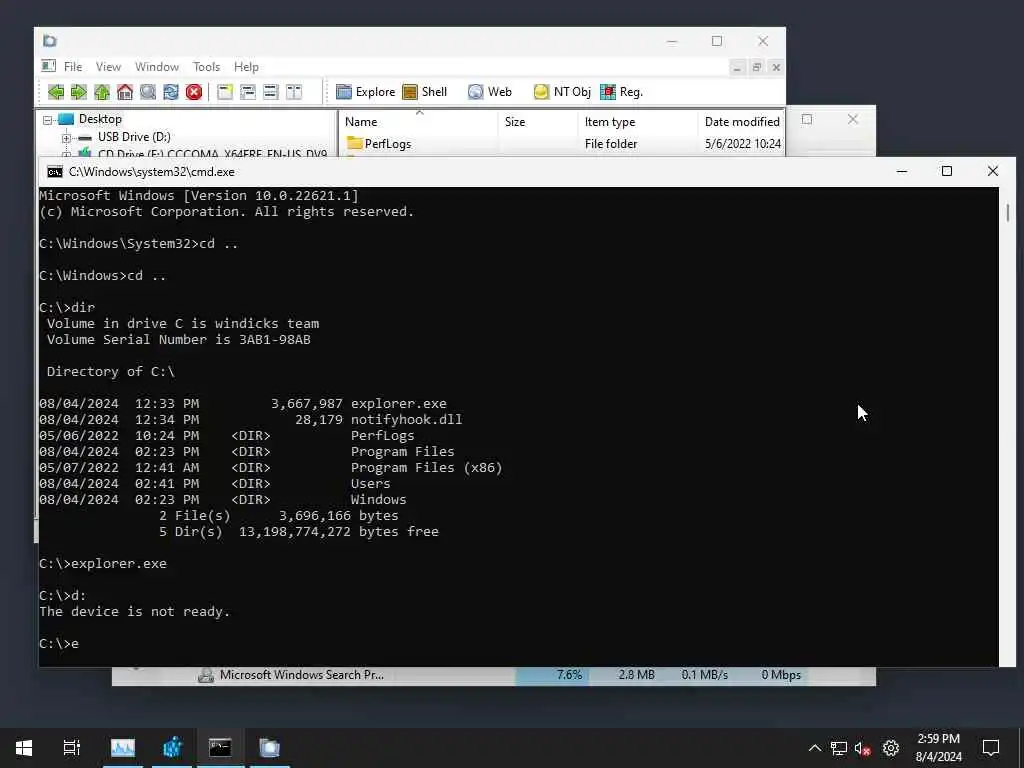1024x768 pixels.
Task: Click the inner child window restore button
Action: [x=757, y=67]
